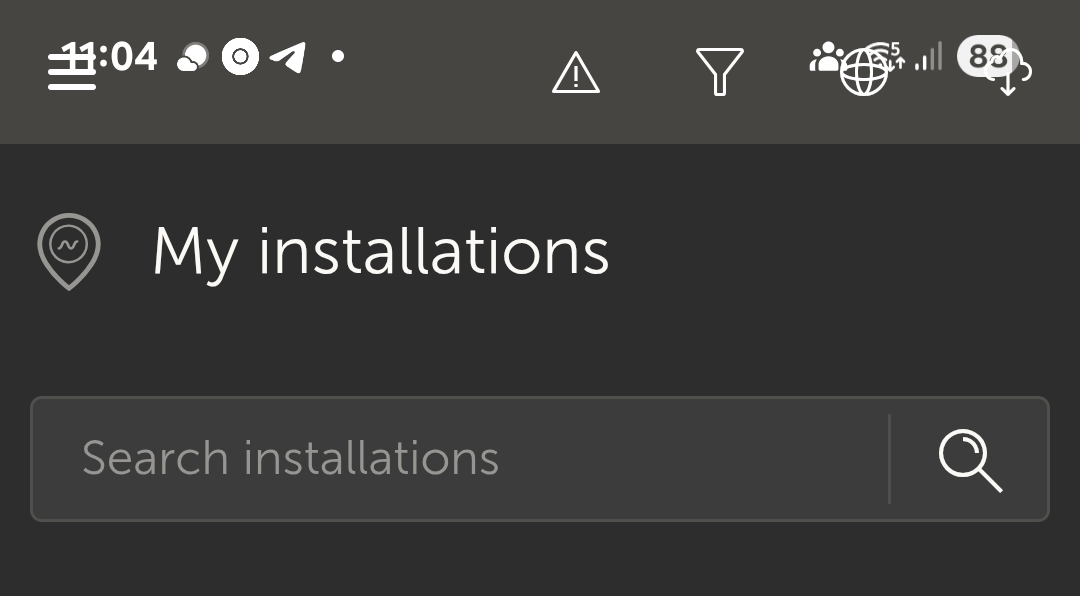Click the My installations heading
1080x596 pixels.
click(380, 251)
